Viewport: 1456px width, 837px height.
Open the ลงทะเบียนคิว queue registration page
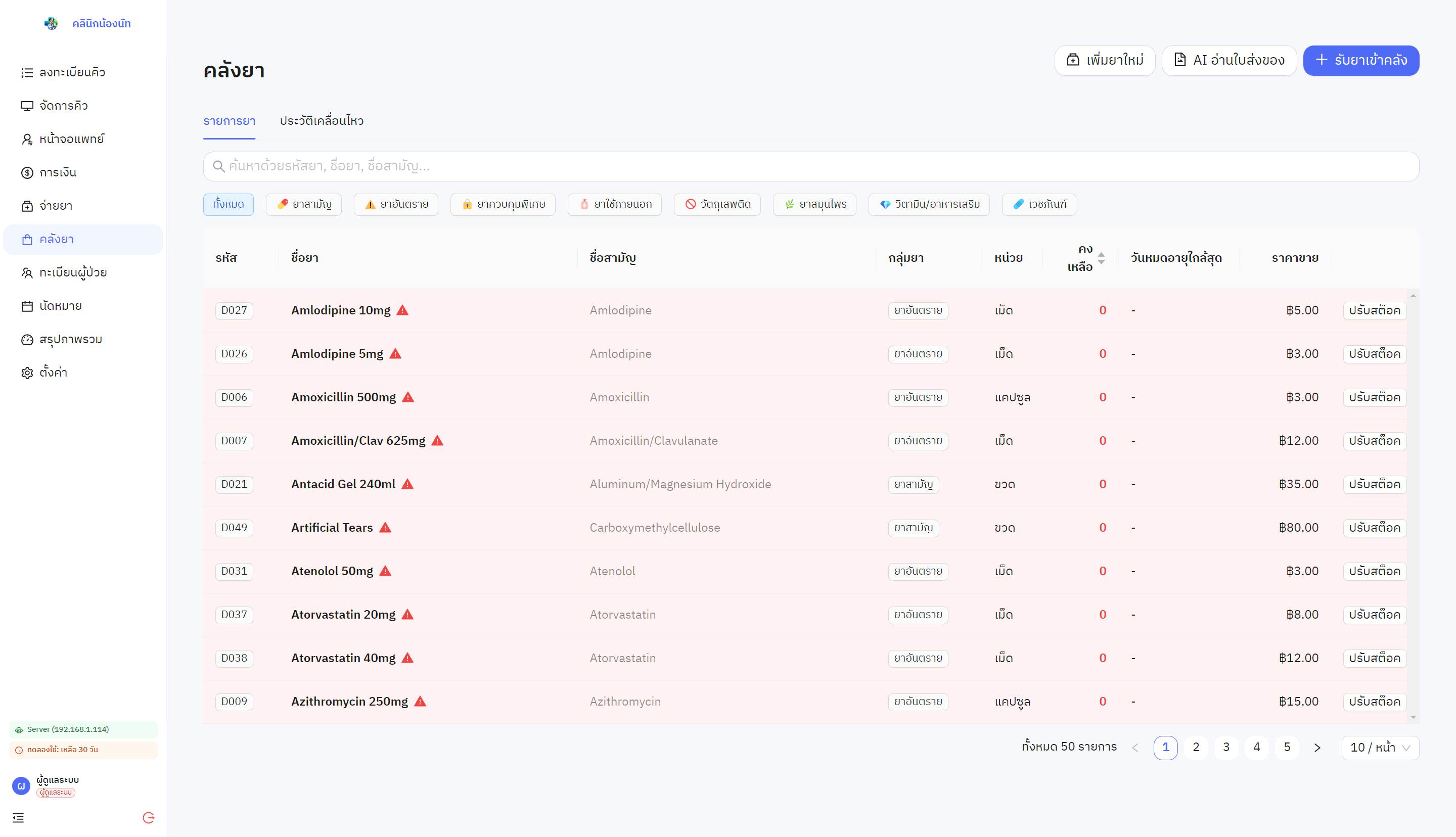click(72, 72)
